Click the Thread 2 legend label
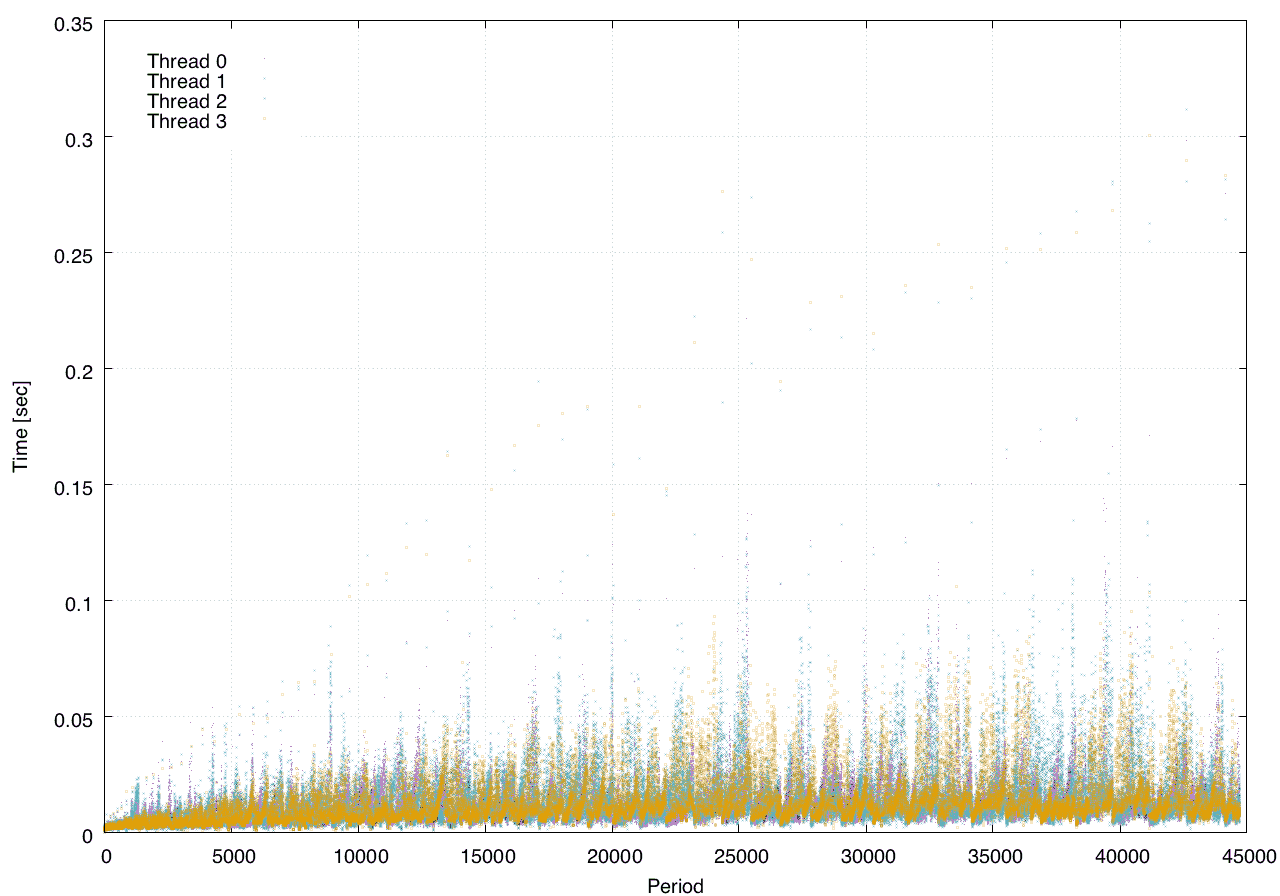The width and height of the screenshot is (1280, 896). [x=187, y=102]
